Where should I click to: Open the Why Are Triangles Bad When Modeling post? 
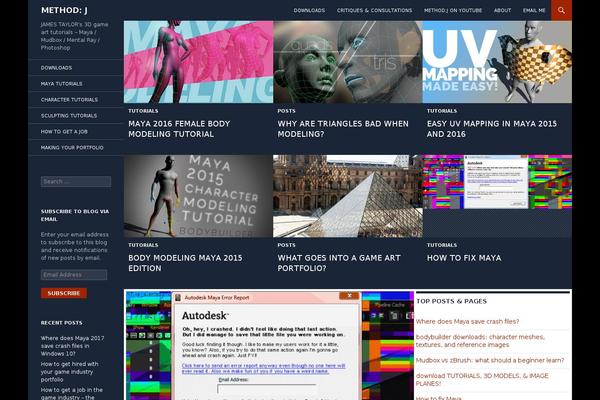[x=343, y=129]
